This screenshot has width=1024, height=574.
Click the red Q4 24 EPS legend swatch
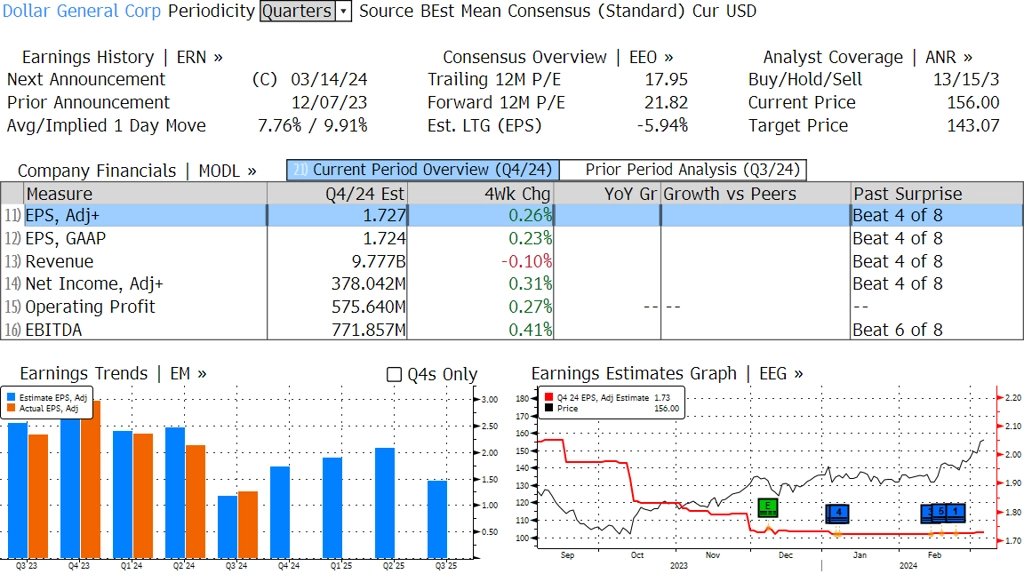coord(549,398)
